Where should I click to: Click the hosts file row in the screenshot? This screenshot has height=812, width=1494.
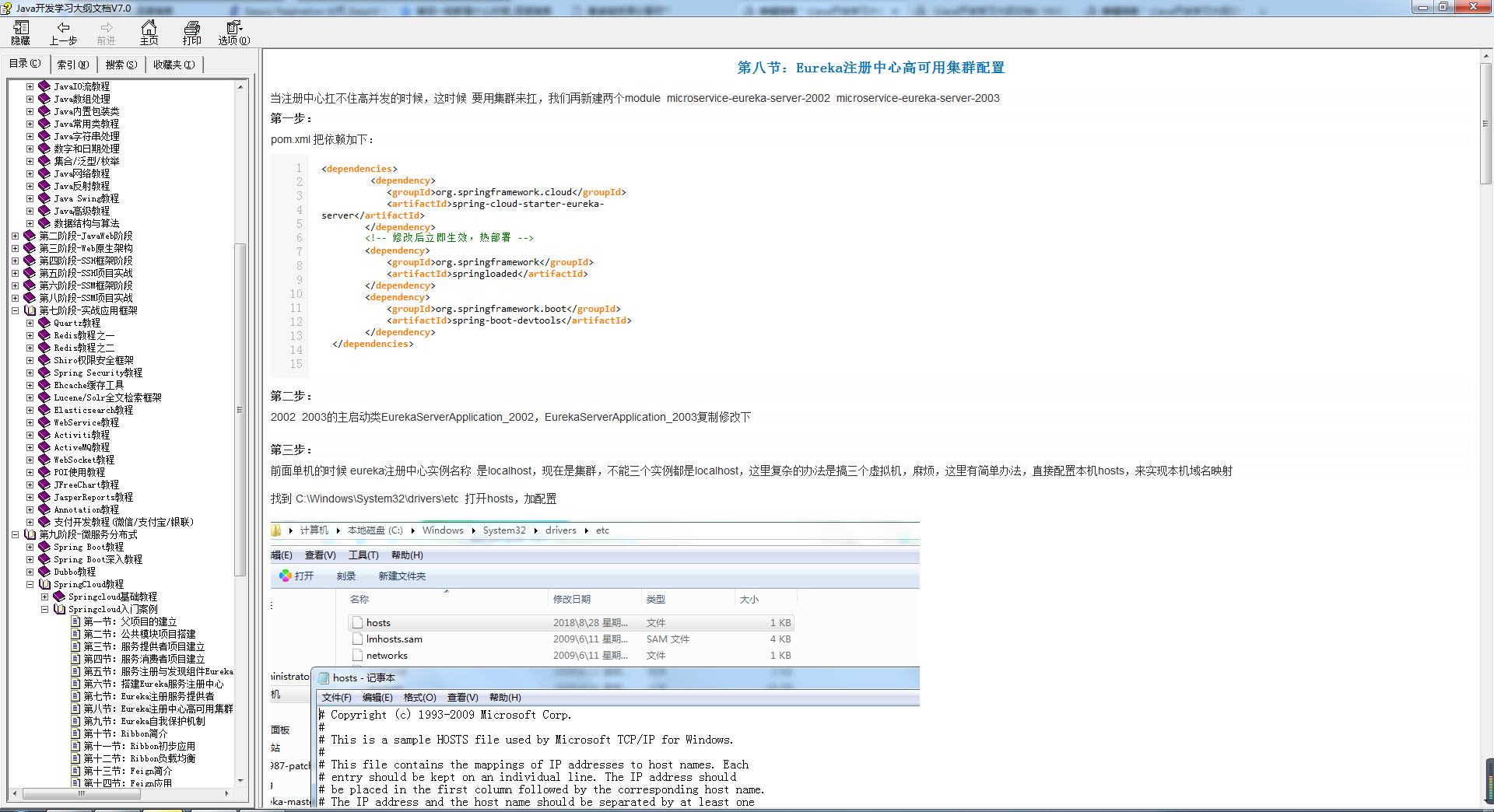[571, 623]
